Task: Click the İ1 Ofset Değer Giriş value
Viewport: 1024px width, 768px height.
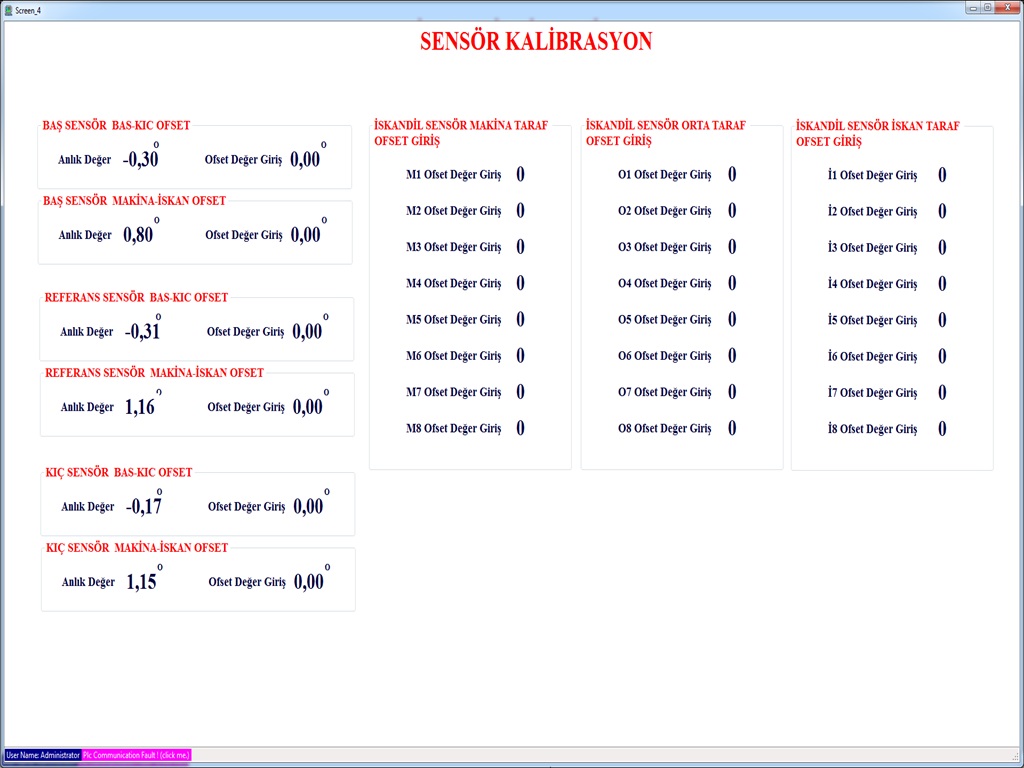Action: point(942,175)
